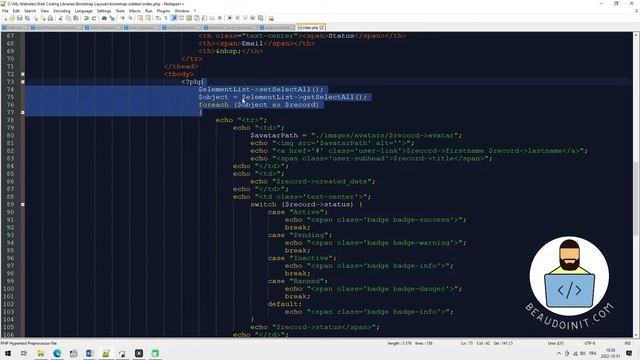The width and height of the screenshot is (640, 360).
Task: Click the '$avatarPath' assignment line
Action: point(356,136)
